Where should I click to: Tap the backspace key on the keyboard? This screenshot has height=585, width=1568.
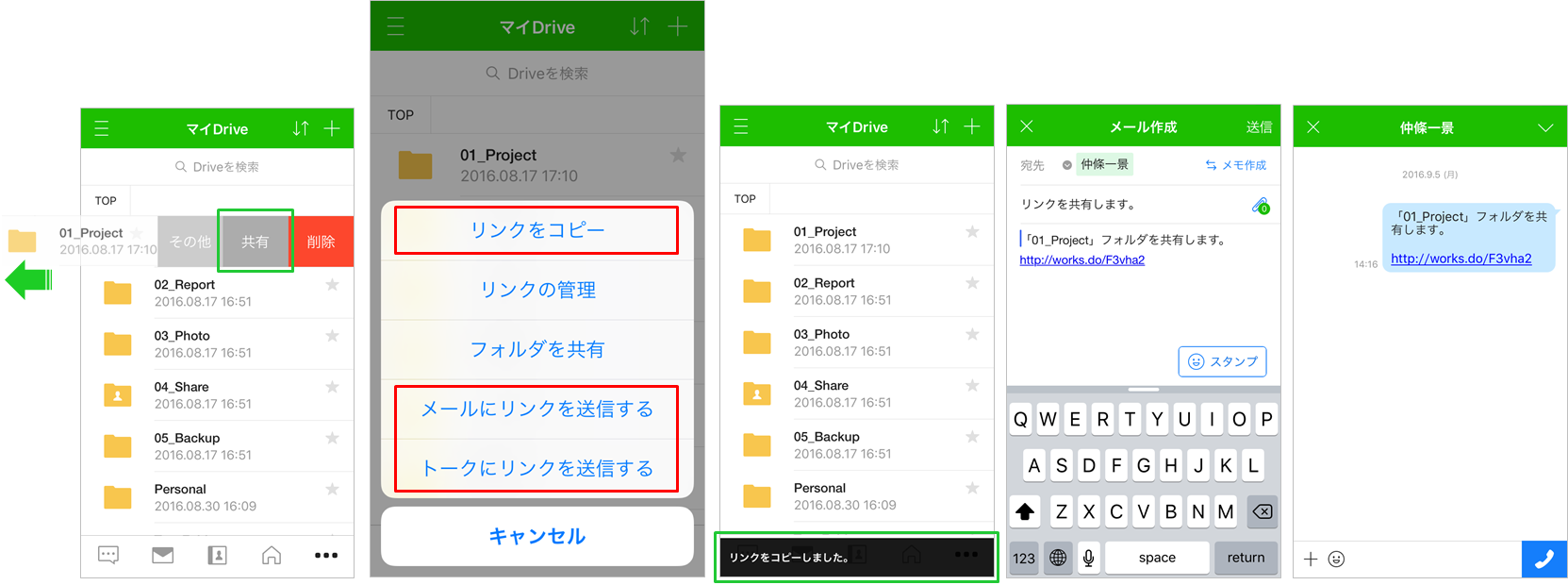[x=1262, y=511]
